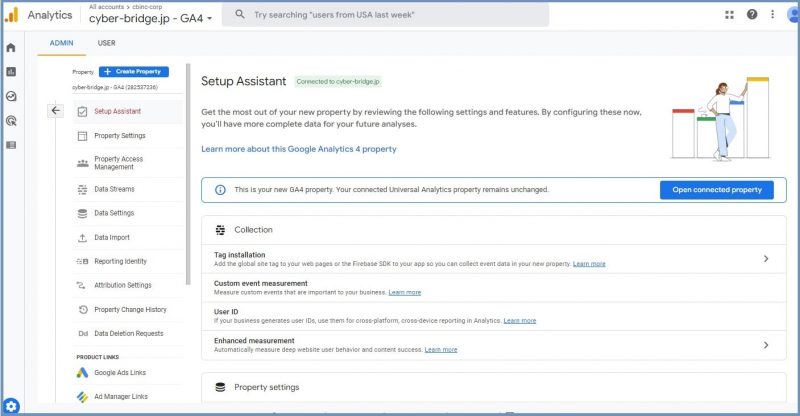Click the Data Settings database icon
The image size is (800, 416).
82,213
